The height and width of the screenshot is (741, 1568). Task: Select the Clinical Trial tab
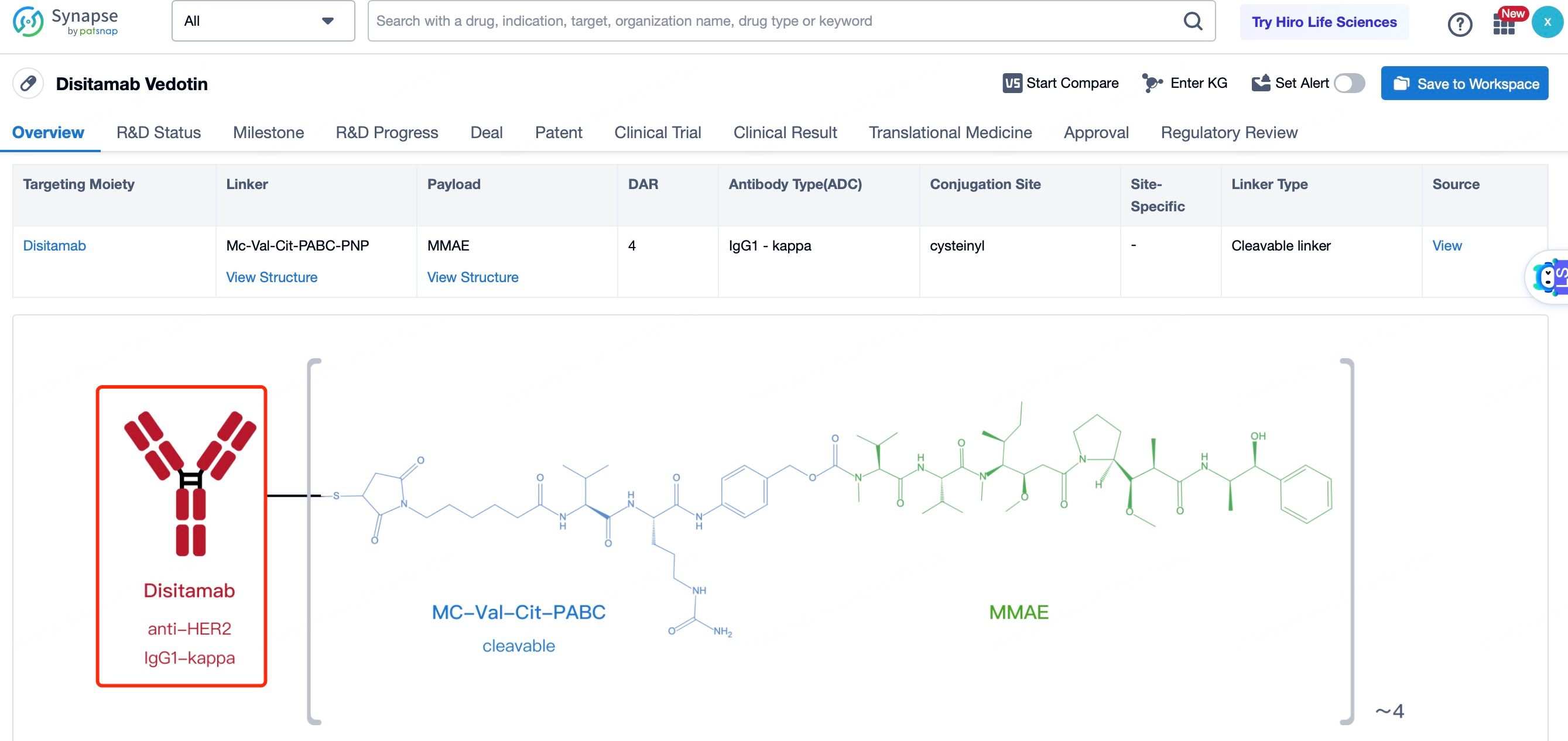coord(657,131)
